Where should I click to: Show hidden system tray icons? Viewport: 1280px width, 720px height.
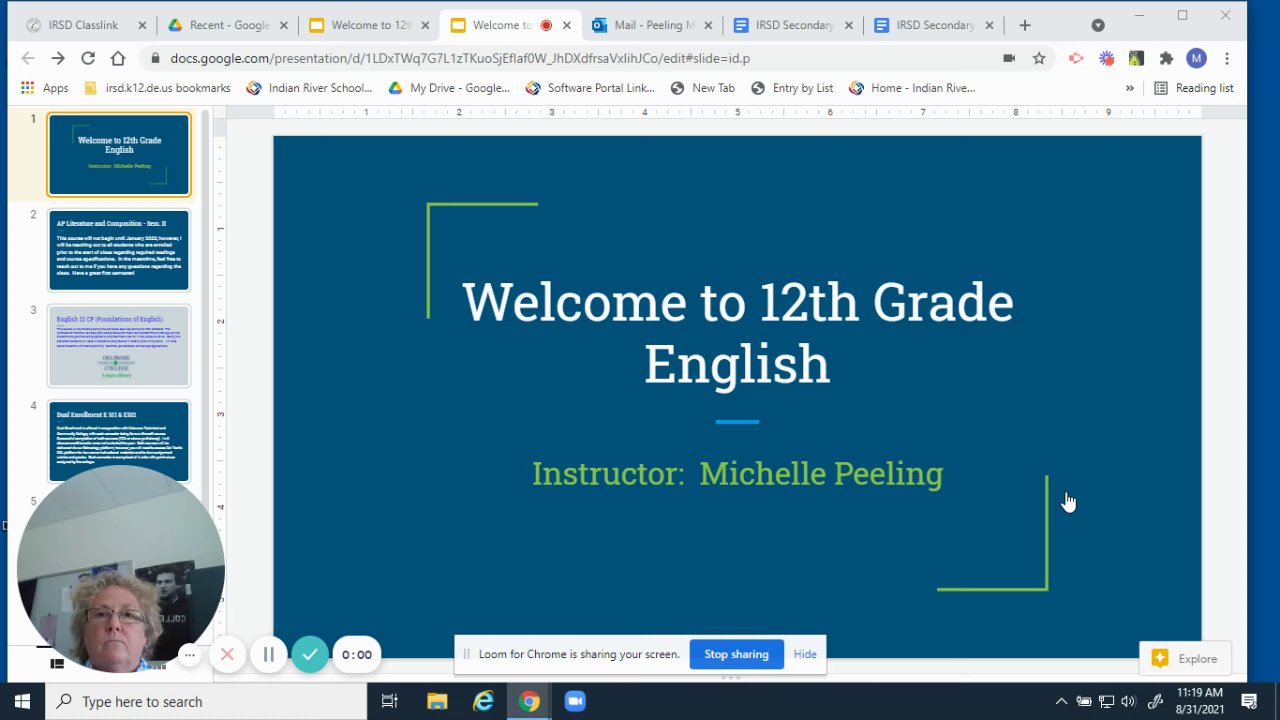(x=1061, y=701)
